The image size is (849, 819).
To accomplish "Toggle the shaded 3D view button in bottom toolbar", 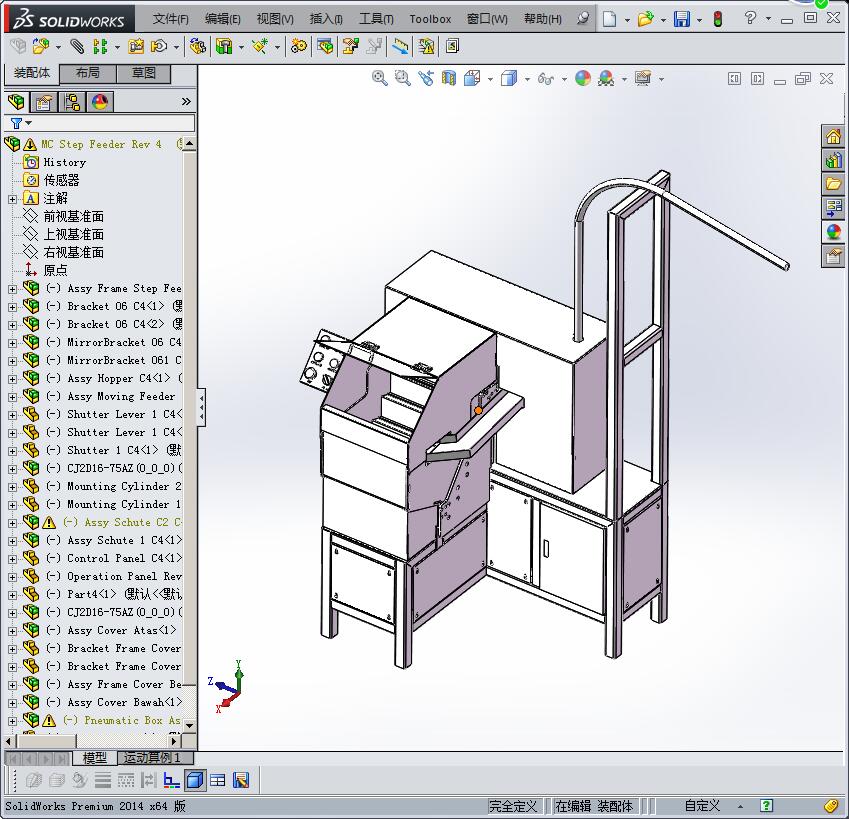I will coord(194,780).
